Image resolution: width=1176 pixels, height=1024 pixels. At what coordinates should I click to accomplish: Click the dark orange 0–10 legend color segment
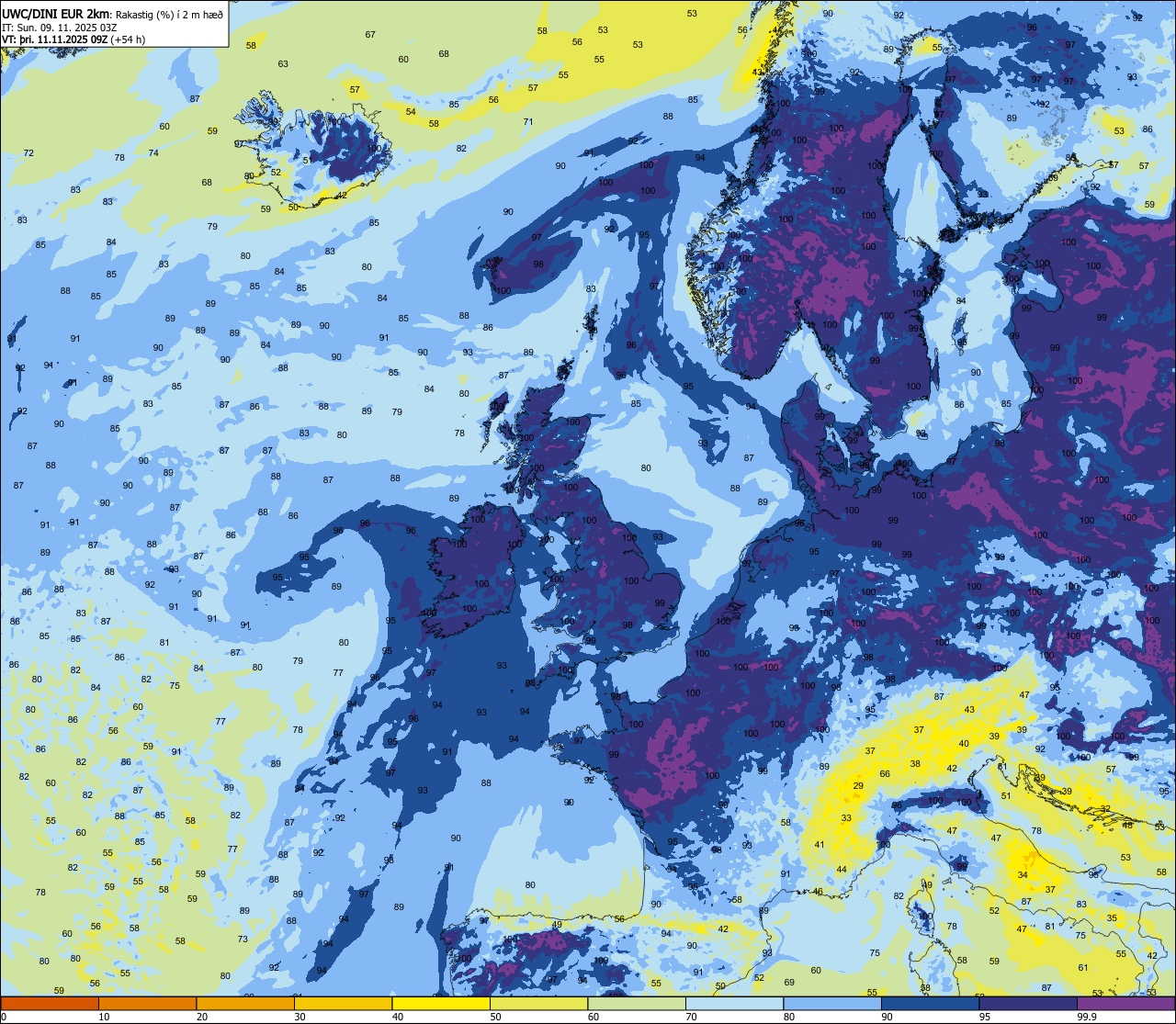pos(50,1003)
